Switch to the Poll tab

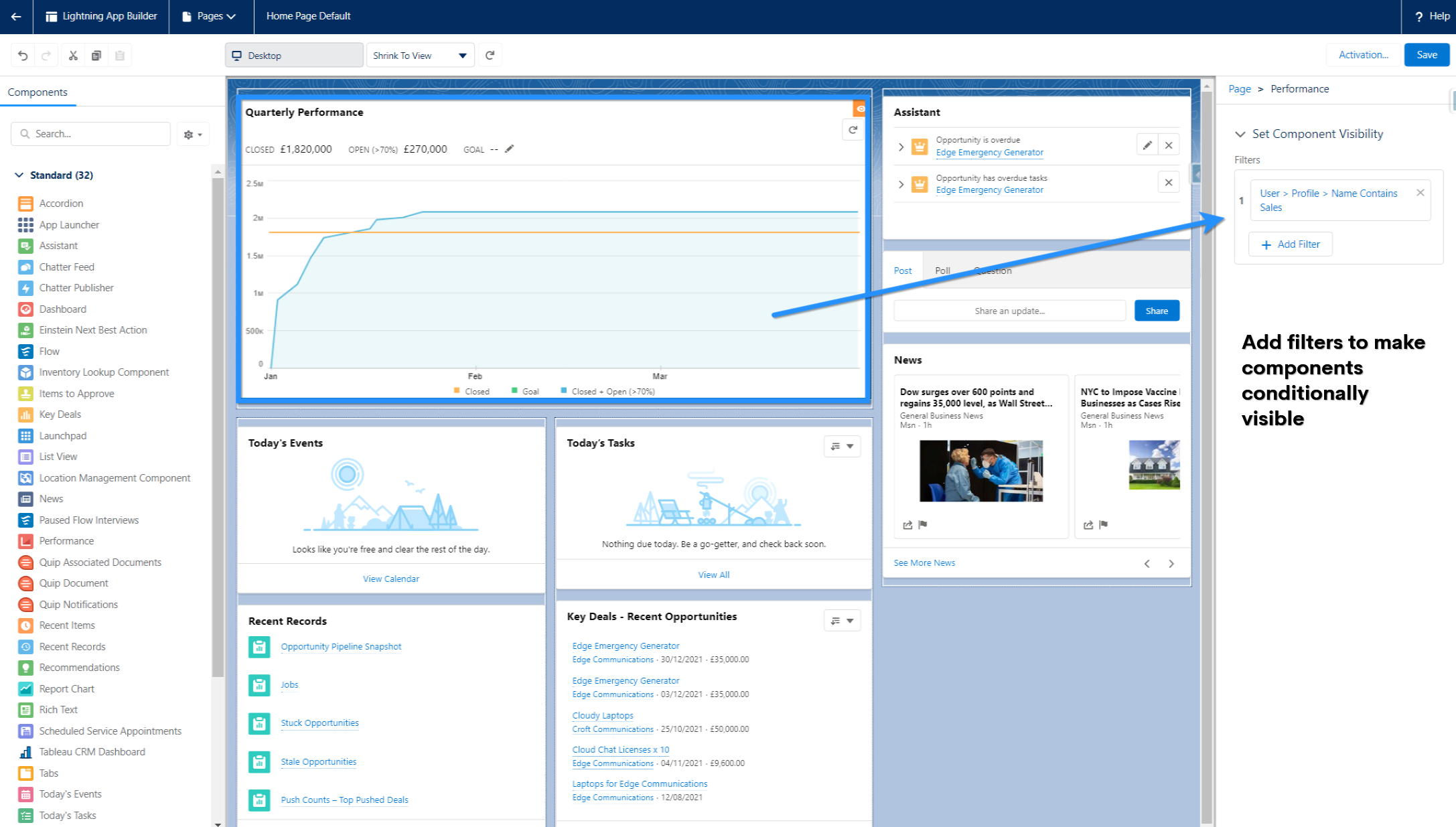point(942,271)
